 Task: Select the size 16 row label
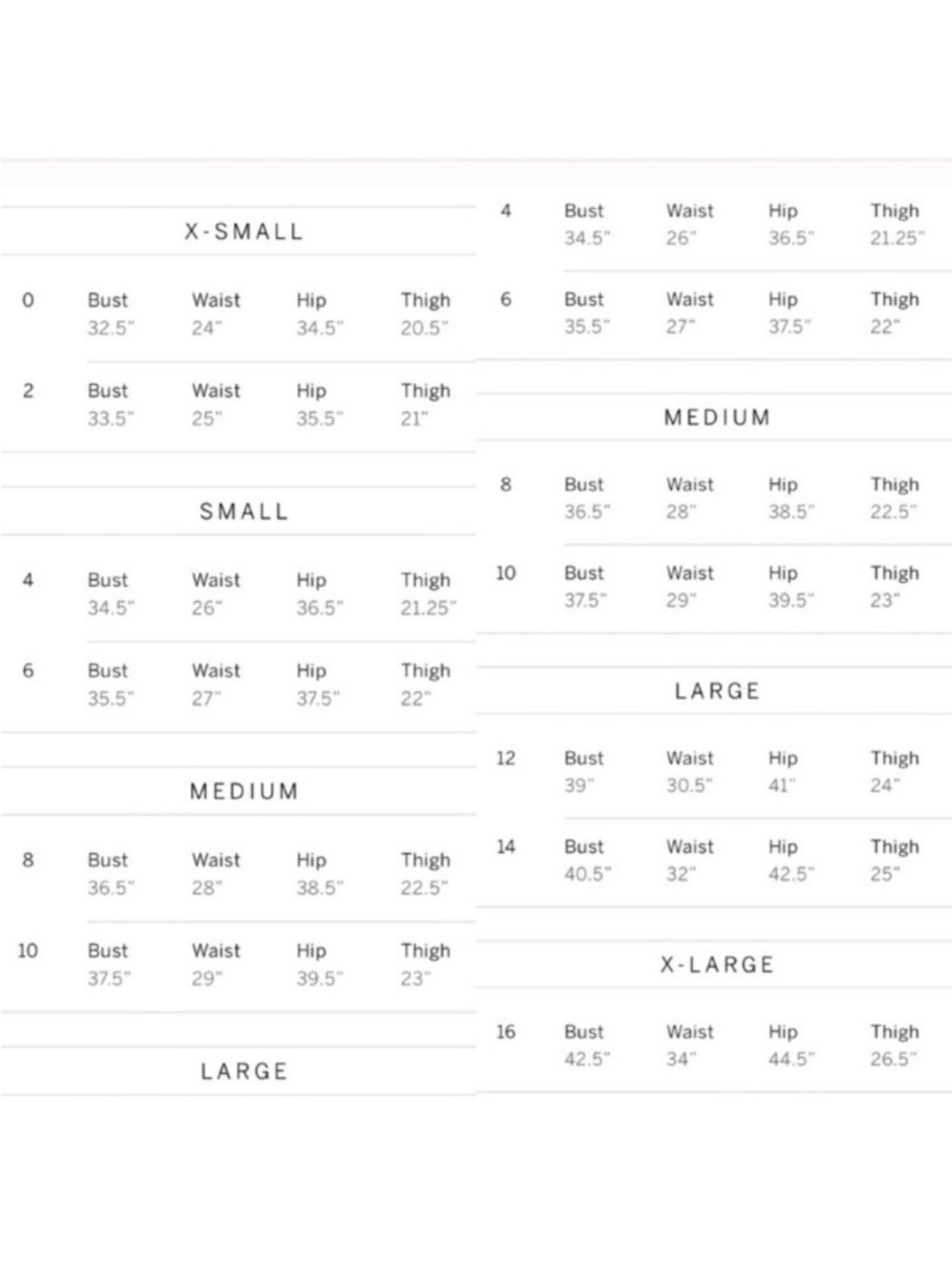[x=506, y=1031]
